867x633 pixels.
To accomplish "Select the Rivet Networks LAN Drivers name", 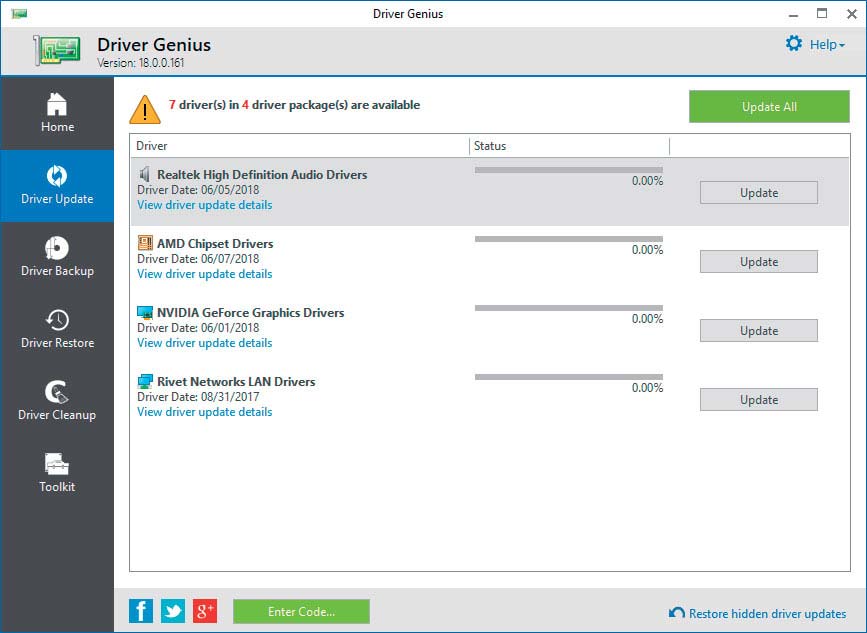I will pos(236,382).
